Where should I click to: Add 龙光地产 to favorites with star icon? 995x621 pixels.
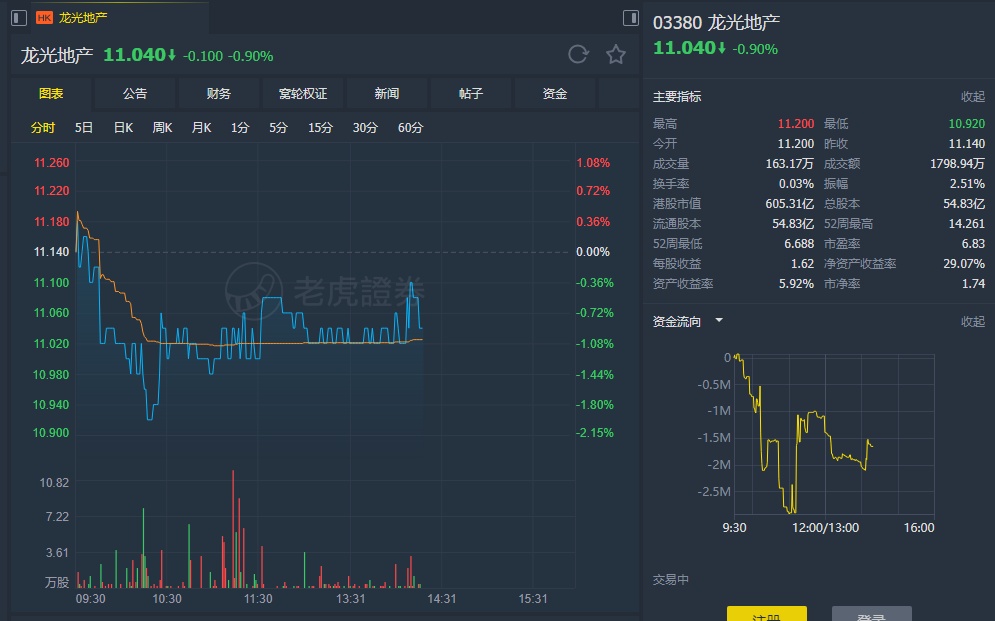(x=616, y=55)
